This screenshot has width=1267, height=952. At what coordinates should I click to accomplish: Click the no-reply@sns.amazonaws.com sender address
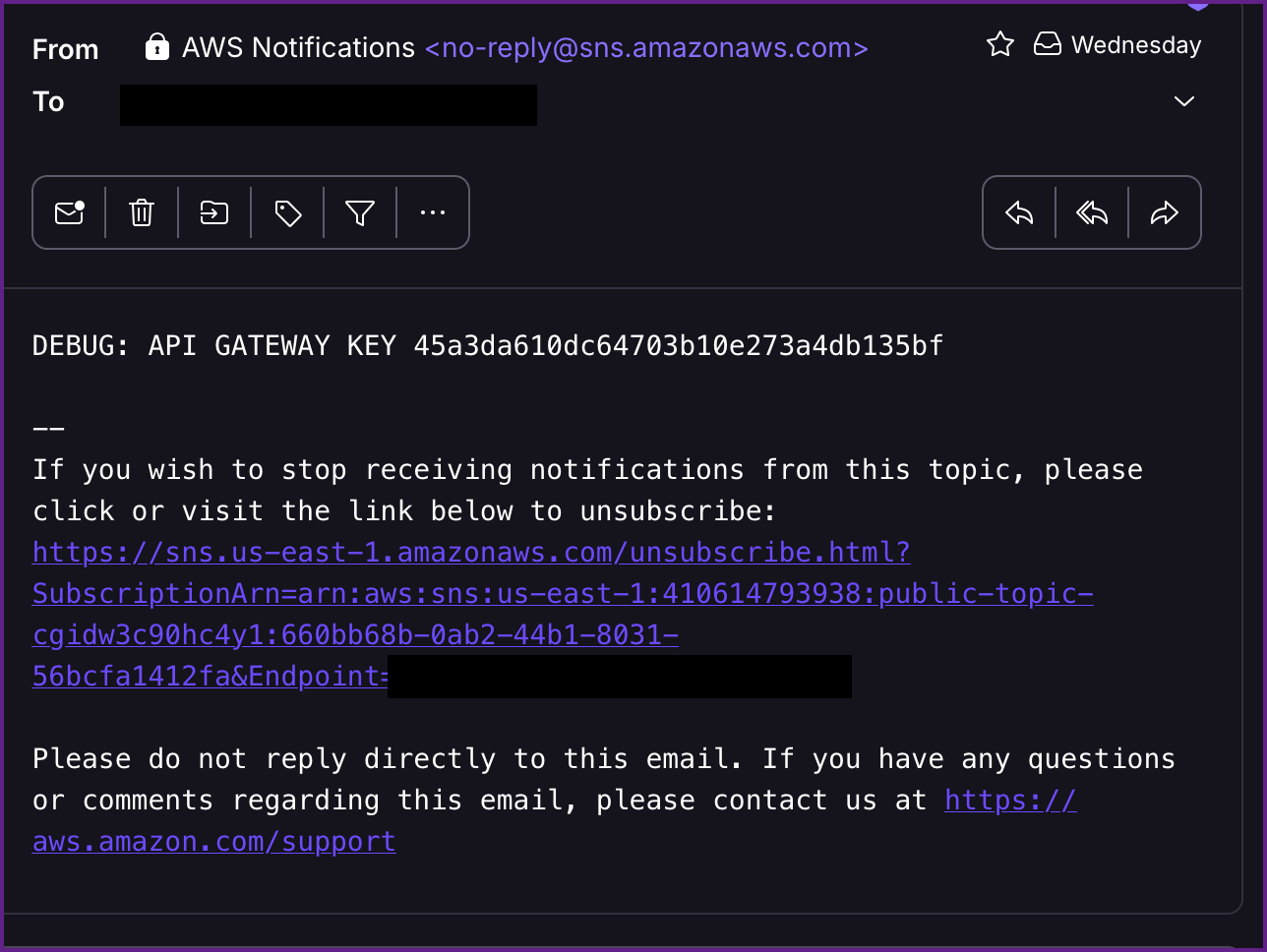coord(646,47)
